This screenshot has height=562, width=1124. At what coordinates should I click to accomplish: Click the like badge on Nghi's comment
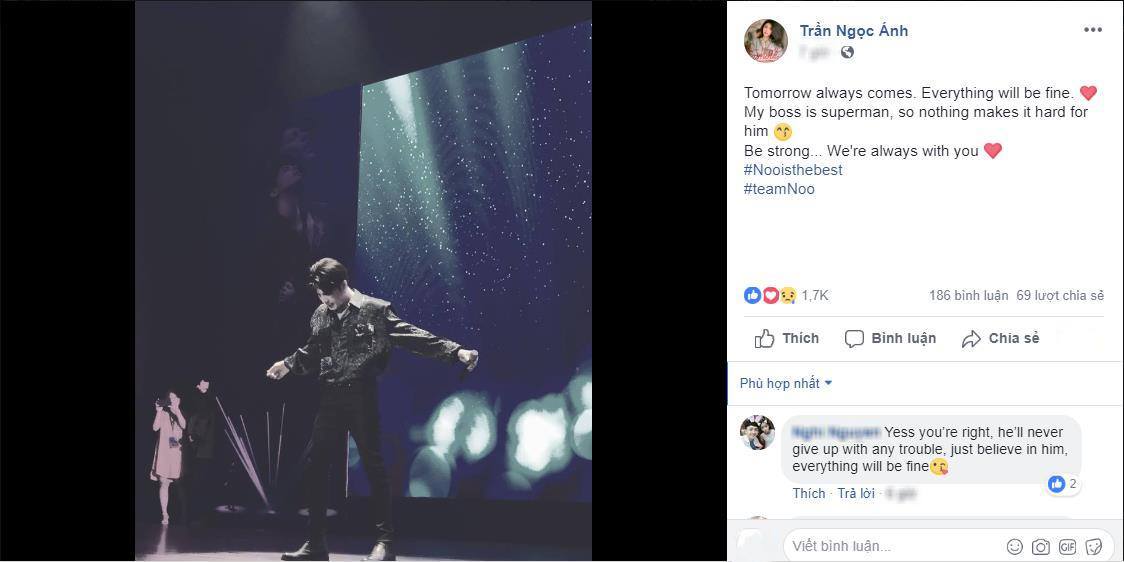(1062, 484)
